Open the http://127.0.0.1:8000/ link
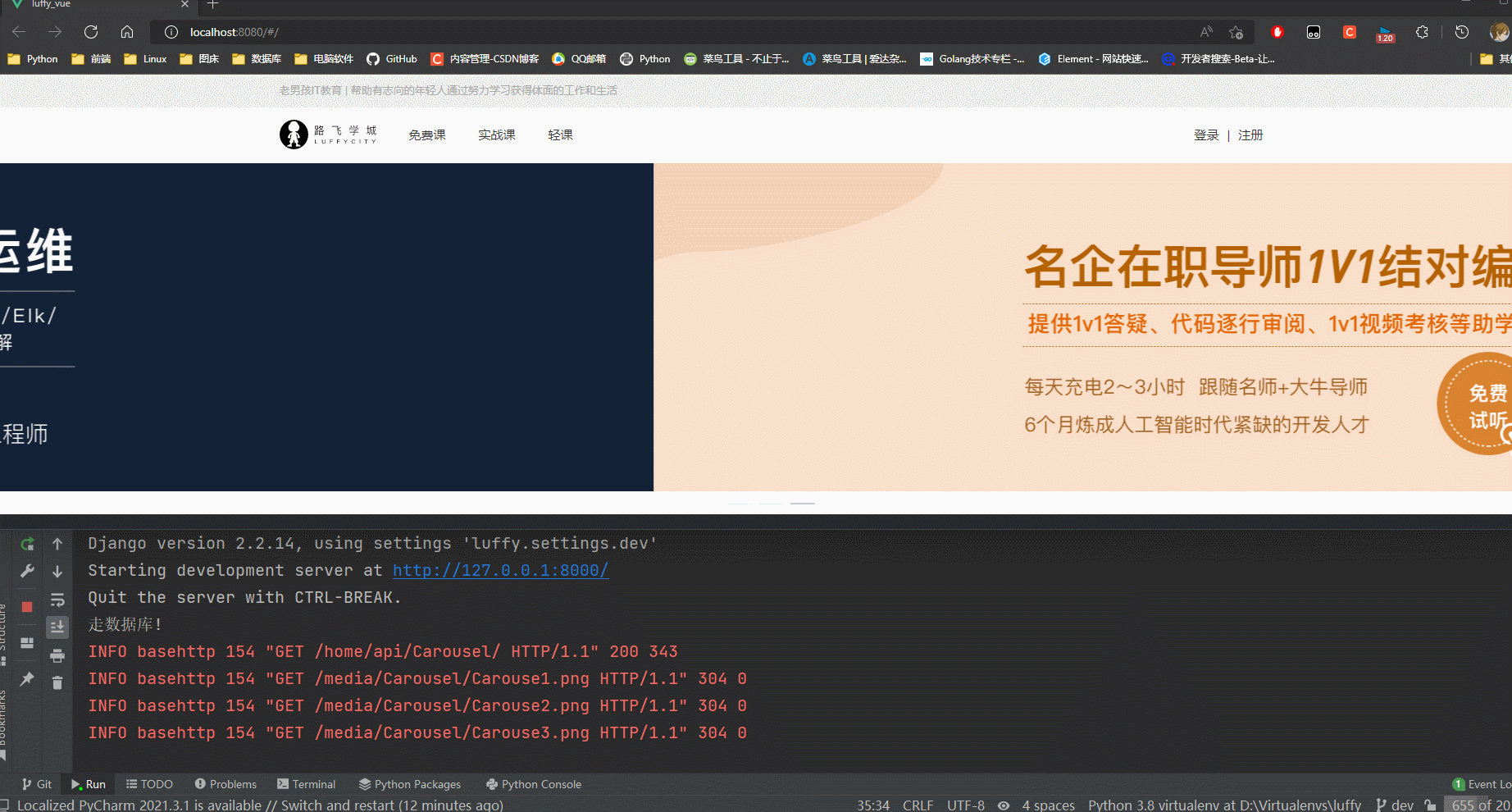 point(500,570)
